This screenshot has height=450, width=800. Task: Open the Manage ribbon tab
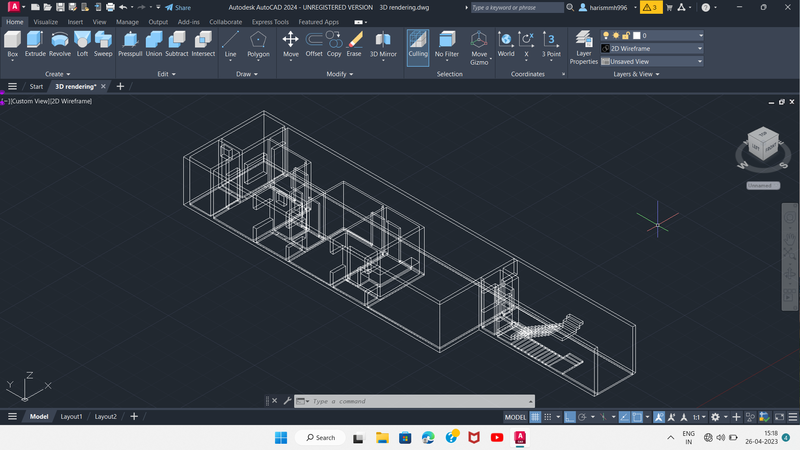click(127, 22)
